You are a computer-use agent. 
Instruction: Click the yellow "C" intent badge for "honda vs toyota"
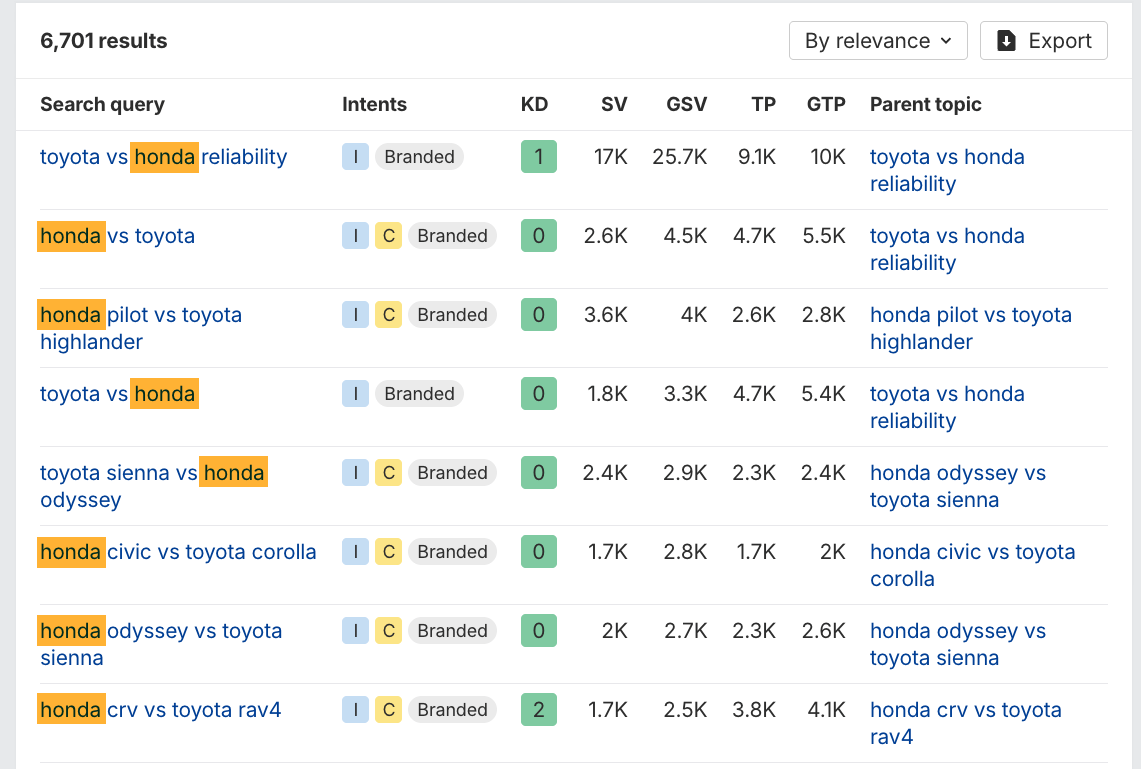(388, 235)
